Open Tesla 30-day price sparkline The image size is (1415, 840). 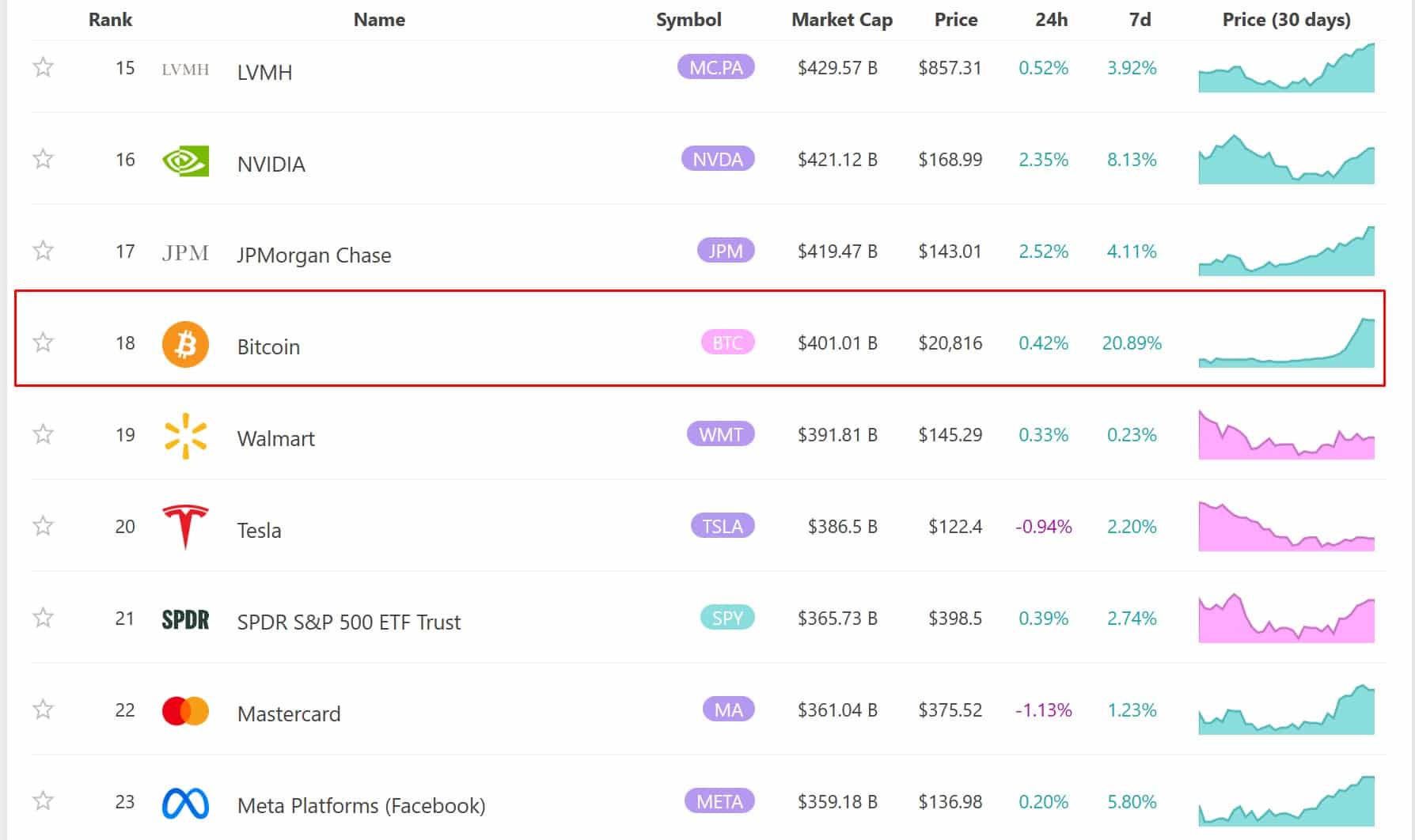click(x=1286, y=527)
